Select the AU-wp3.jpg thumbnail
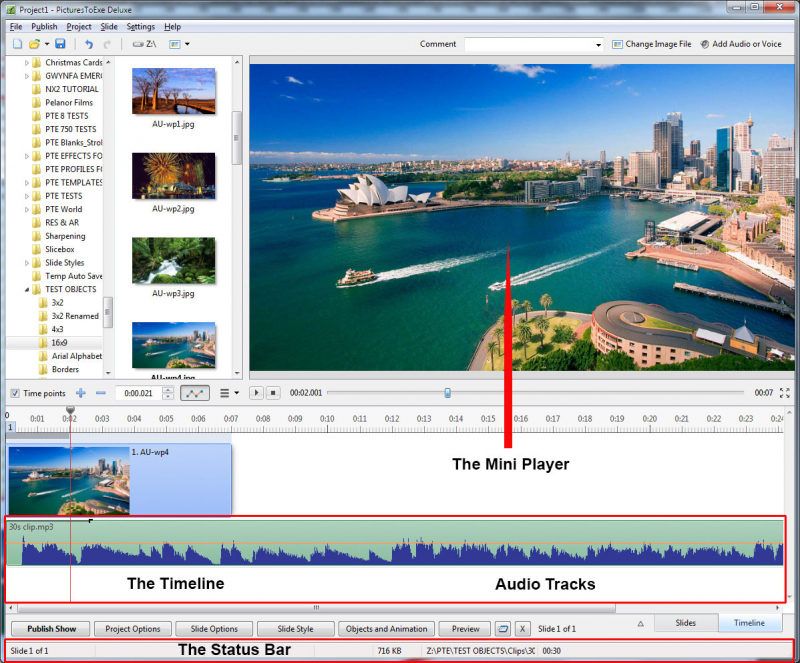 coord(173,260)
